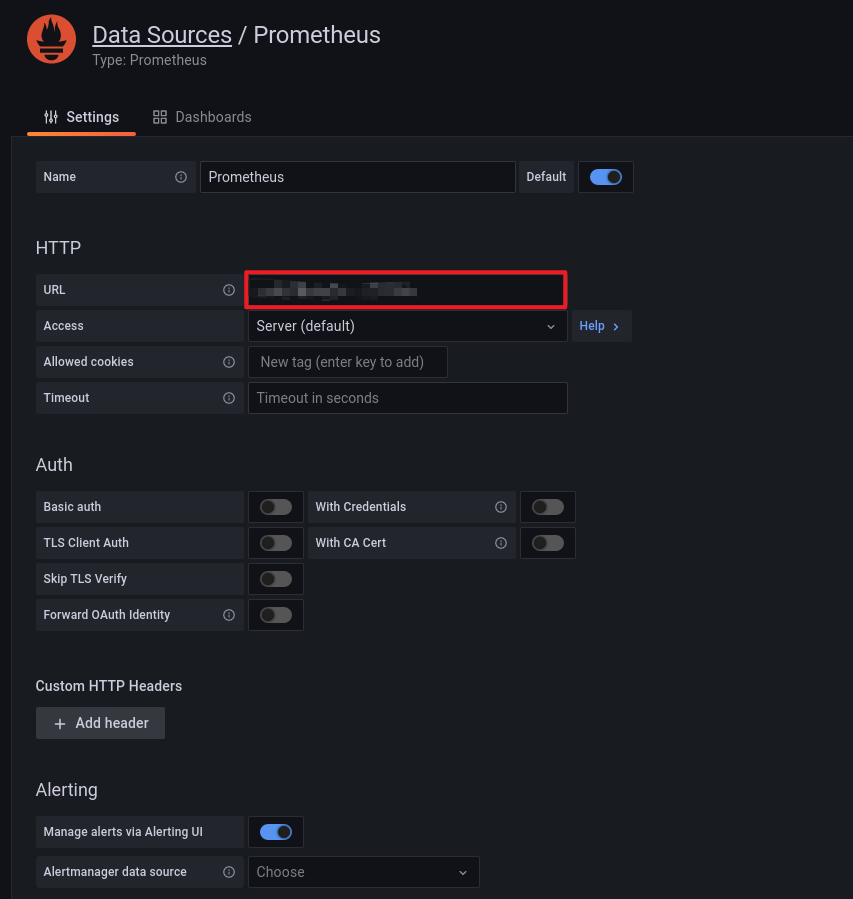
Task: Click the Skip TLS Verify label
Action: point(85,579)
